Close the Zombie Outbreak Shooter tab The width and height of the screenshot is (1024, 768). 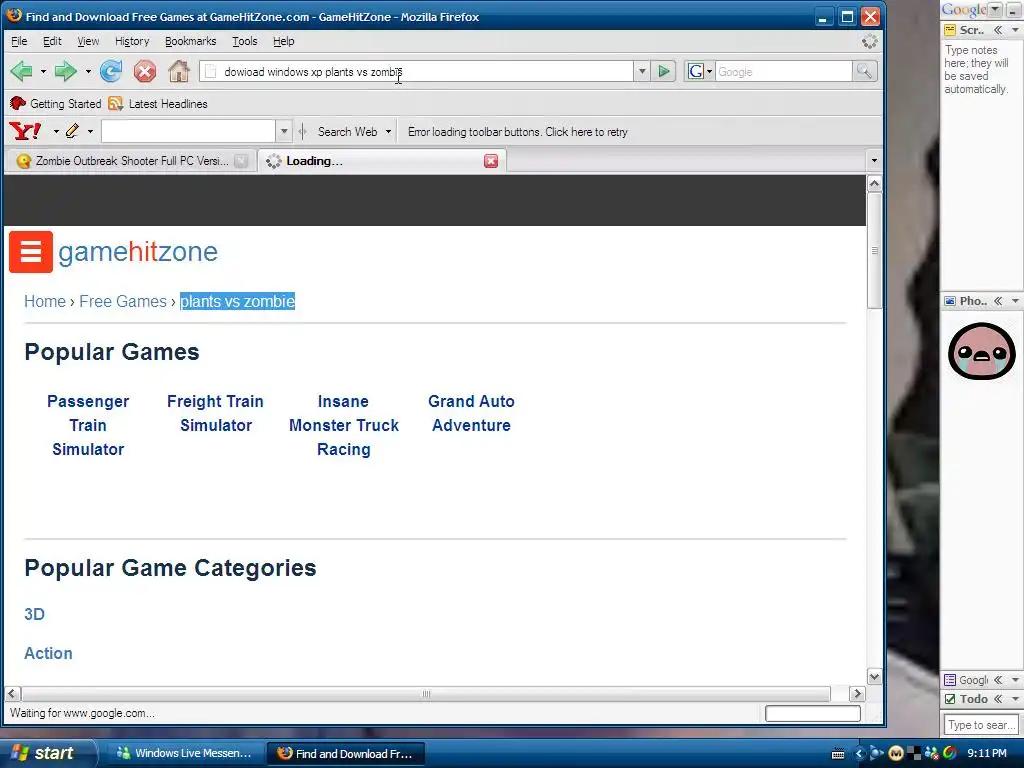[x=241, y=161]
